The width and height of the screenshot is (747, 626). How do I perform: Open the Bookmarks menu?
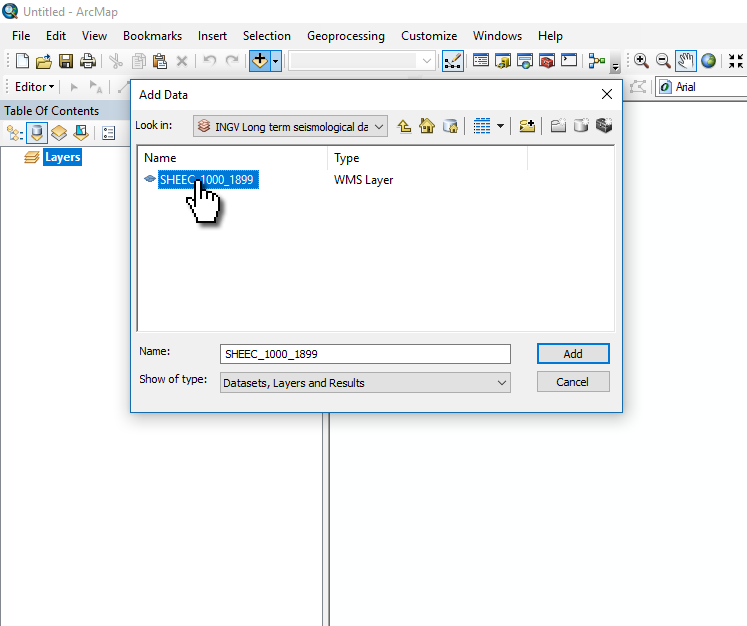click(x=152, y=36)
